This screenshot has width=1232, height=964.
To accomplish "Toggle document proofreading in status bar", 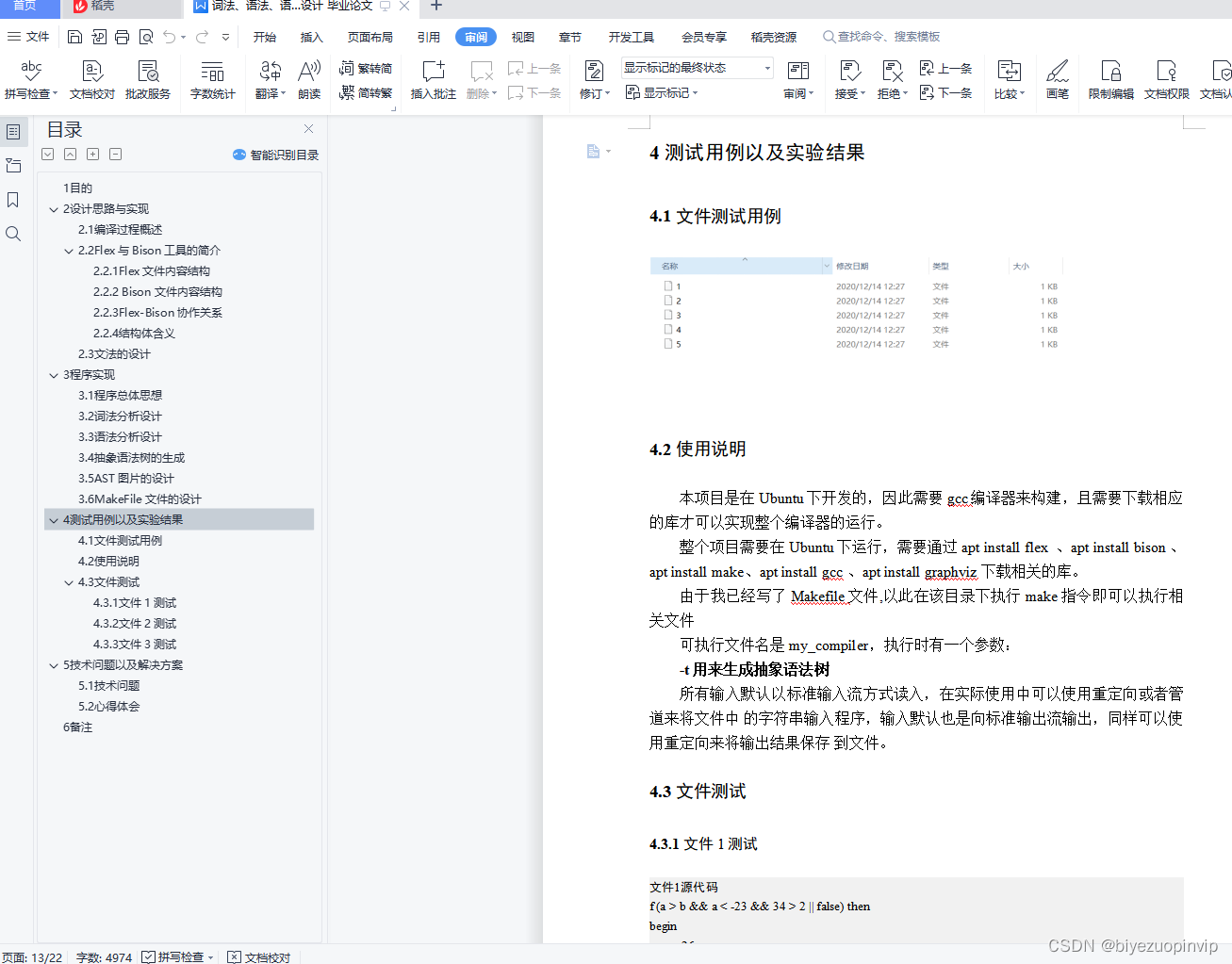I will click(x=259, y=956).
